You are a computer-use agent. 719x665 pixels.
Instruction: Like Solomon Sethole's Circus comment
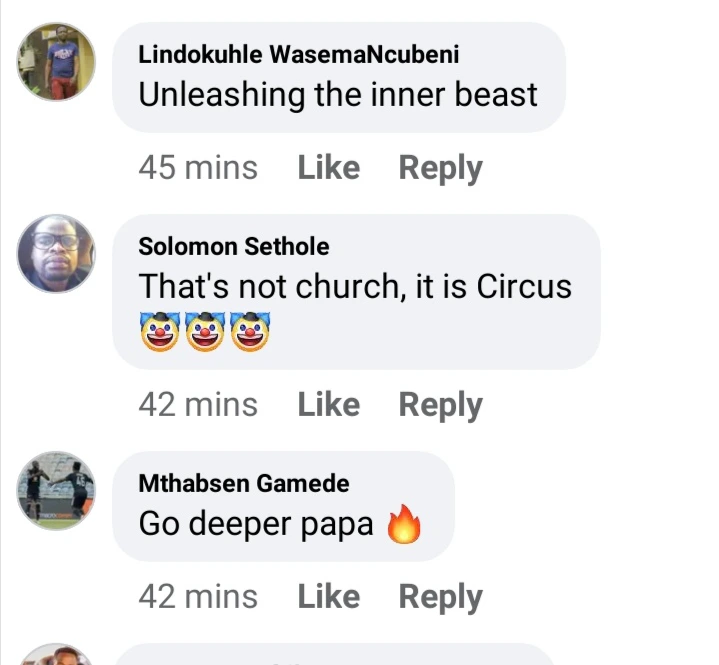328,405
